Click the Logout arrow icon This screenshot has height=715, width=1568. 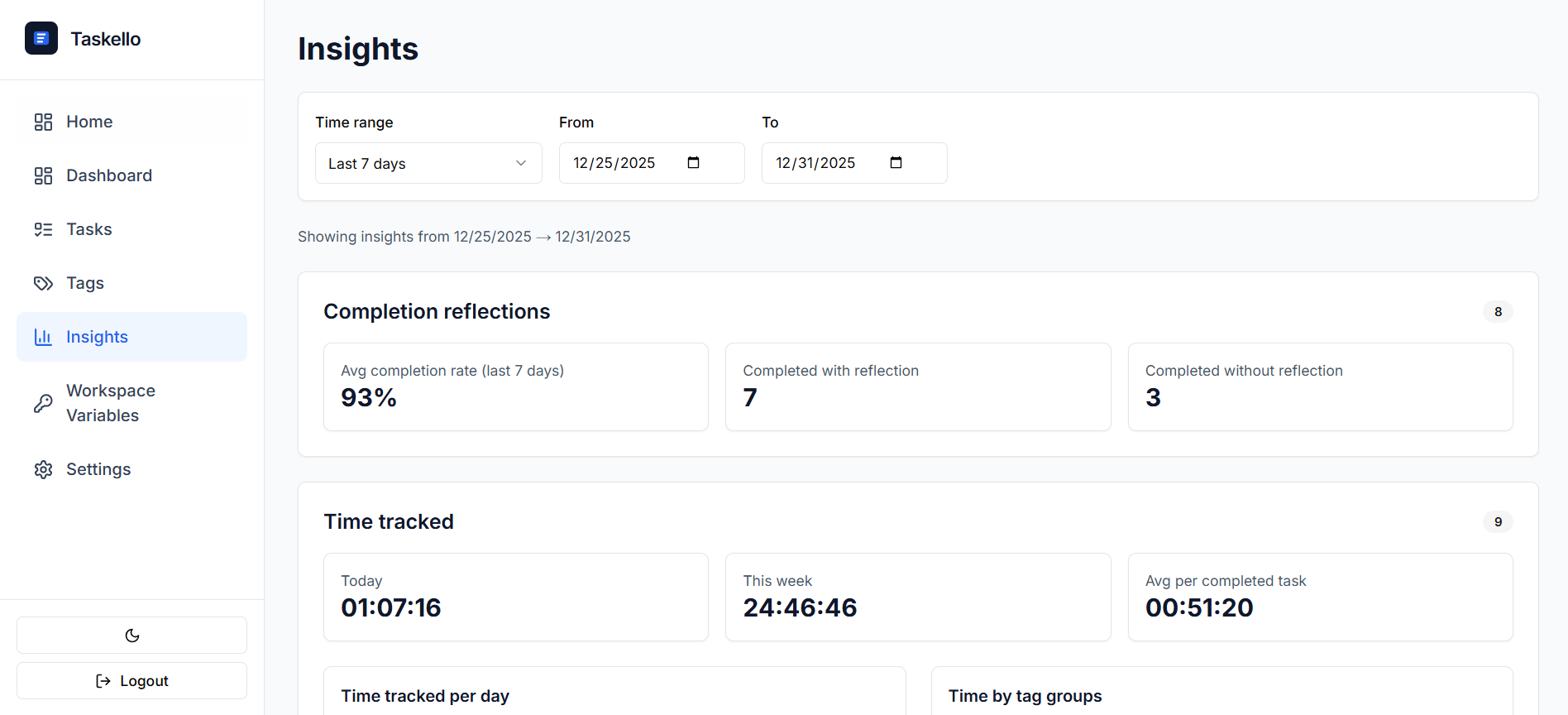point(103,681)
